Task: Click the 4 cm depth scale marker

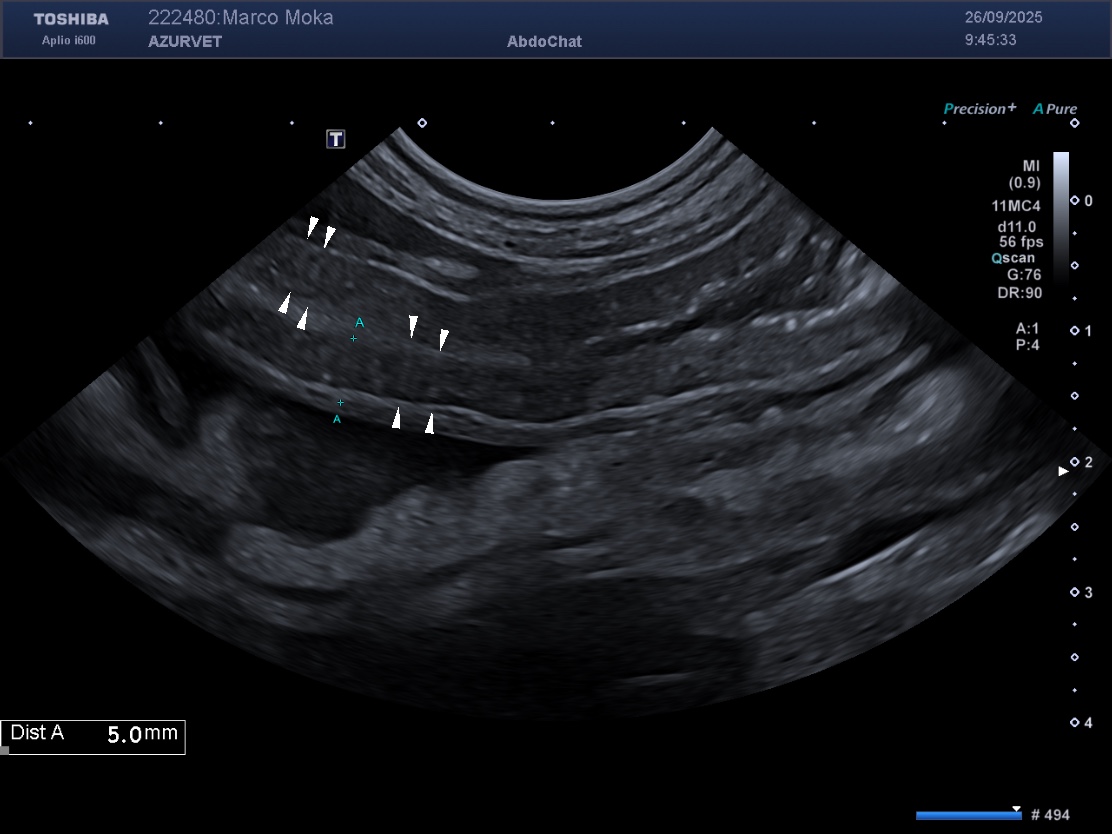Action: pos(1075,722)
